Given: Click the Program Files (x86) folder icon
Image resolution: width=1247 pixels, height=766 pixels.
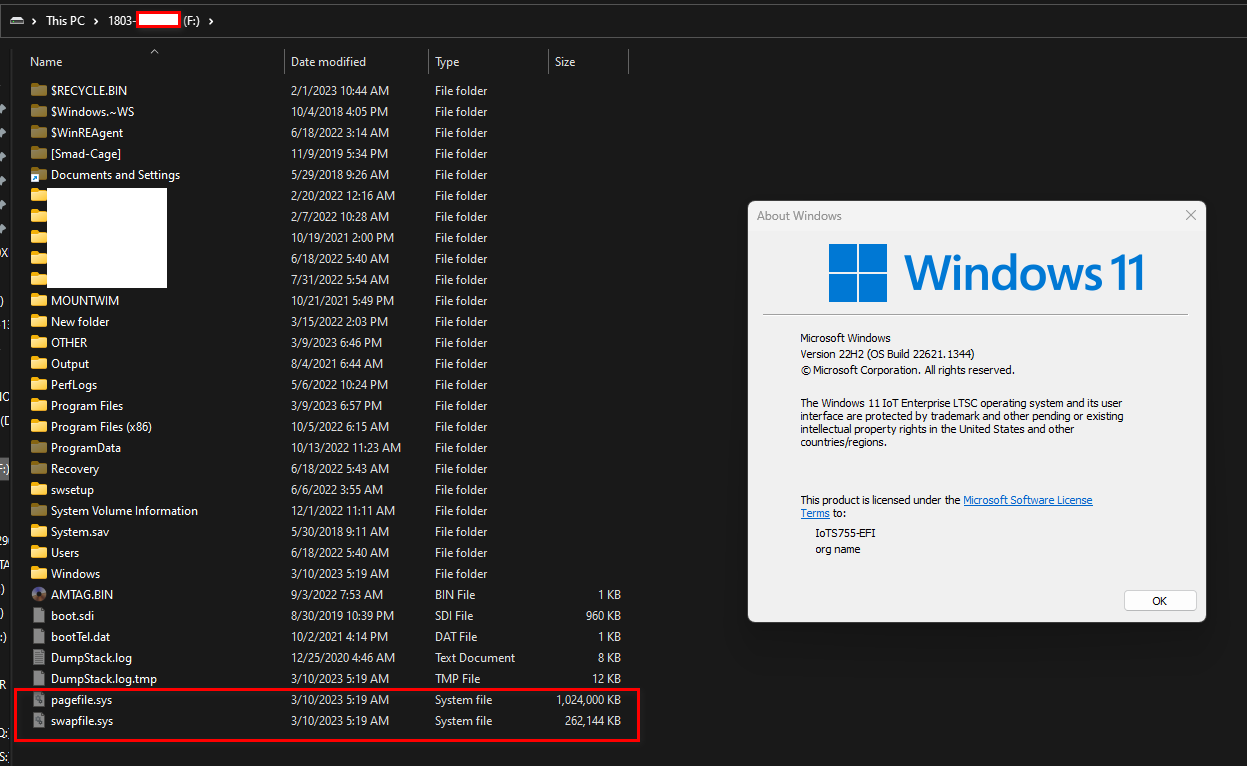Looking at the screenshot, I should 39,426.
